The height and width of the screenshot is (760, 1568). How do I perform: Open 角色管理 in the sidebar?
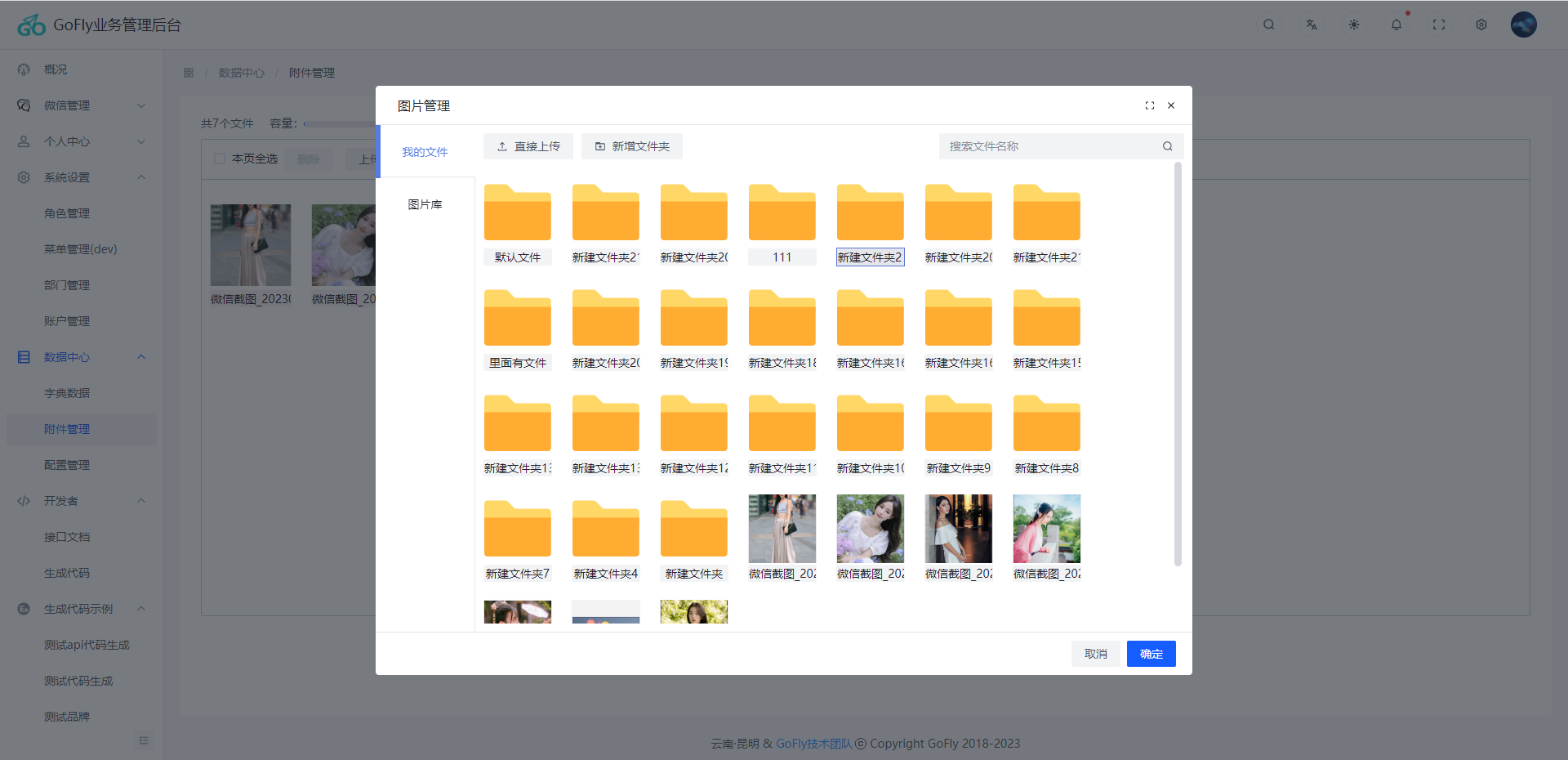(82, 213)
